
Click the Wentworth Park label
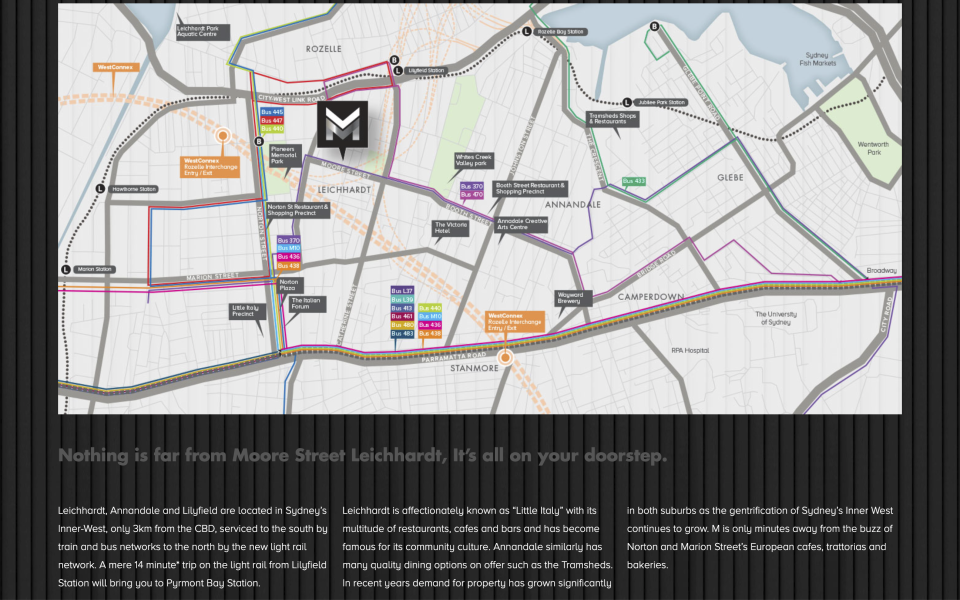874,149
